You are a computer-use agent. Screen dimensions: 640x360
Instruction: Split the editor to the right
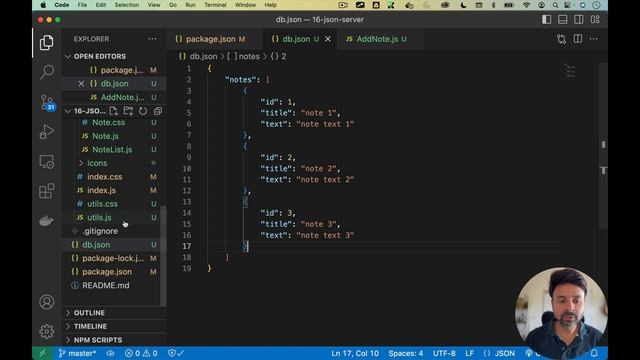578,39
